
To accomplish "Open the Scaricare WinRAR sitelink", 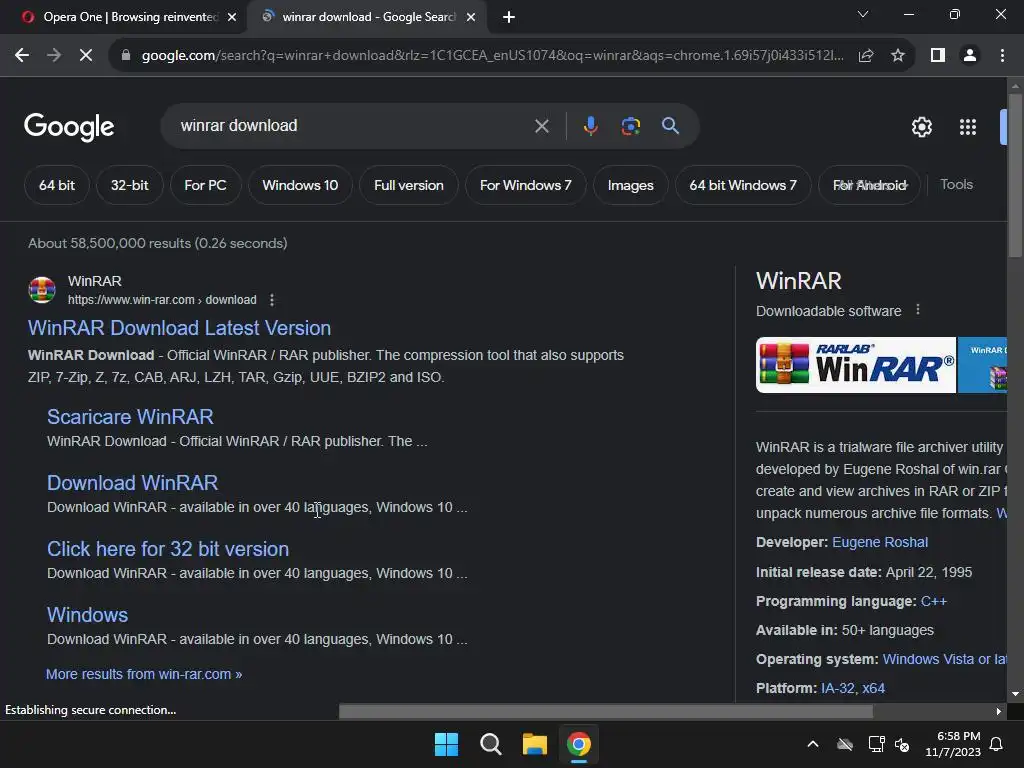I will point(130,417).
